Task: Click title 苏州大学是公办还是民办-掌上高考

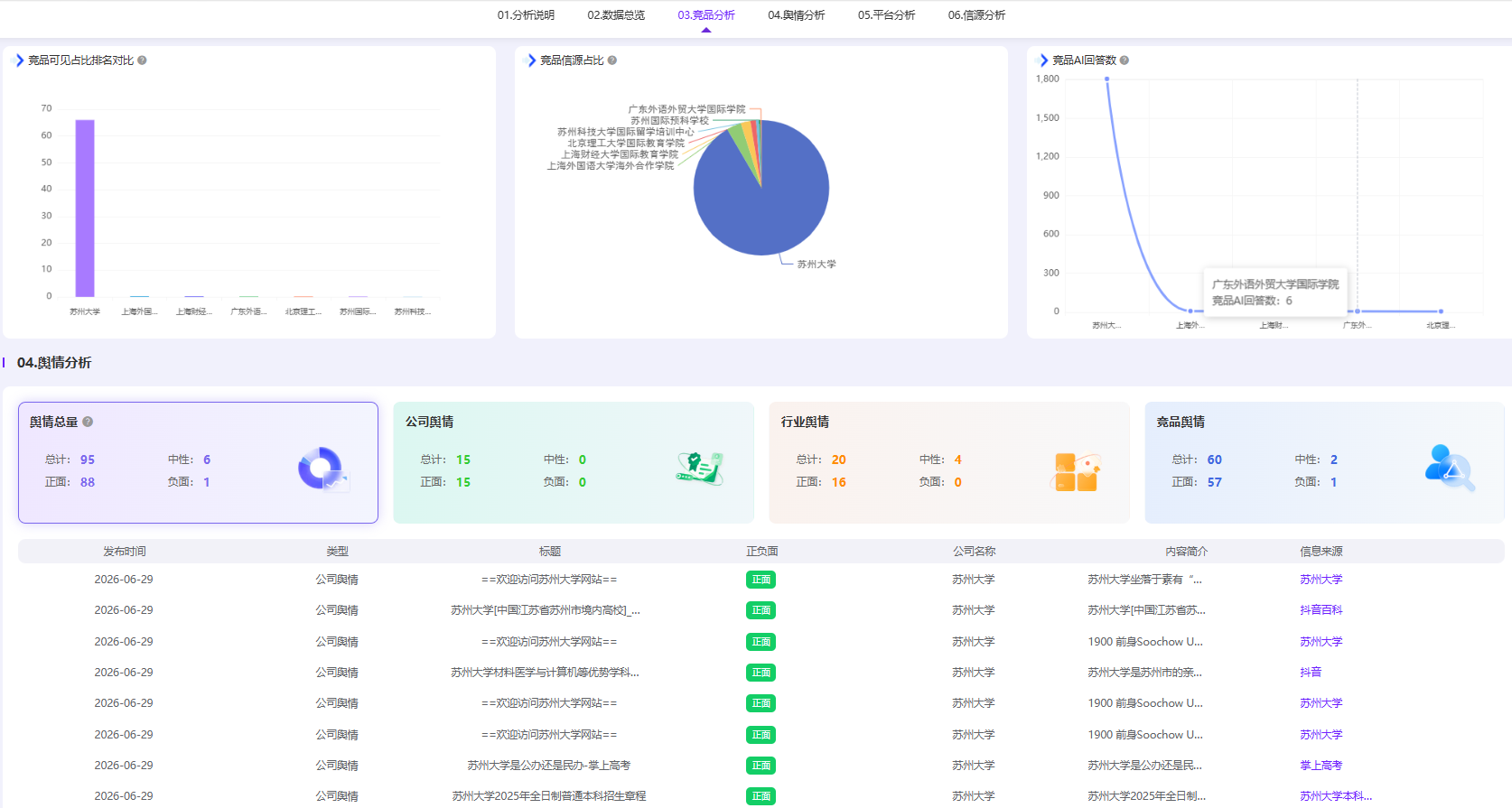Action: (549, 766)
